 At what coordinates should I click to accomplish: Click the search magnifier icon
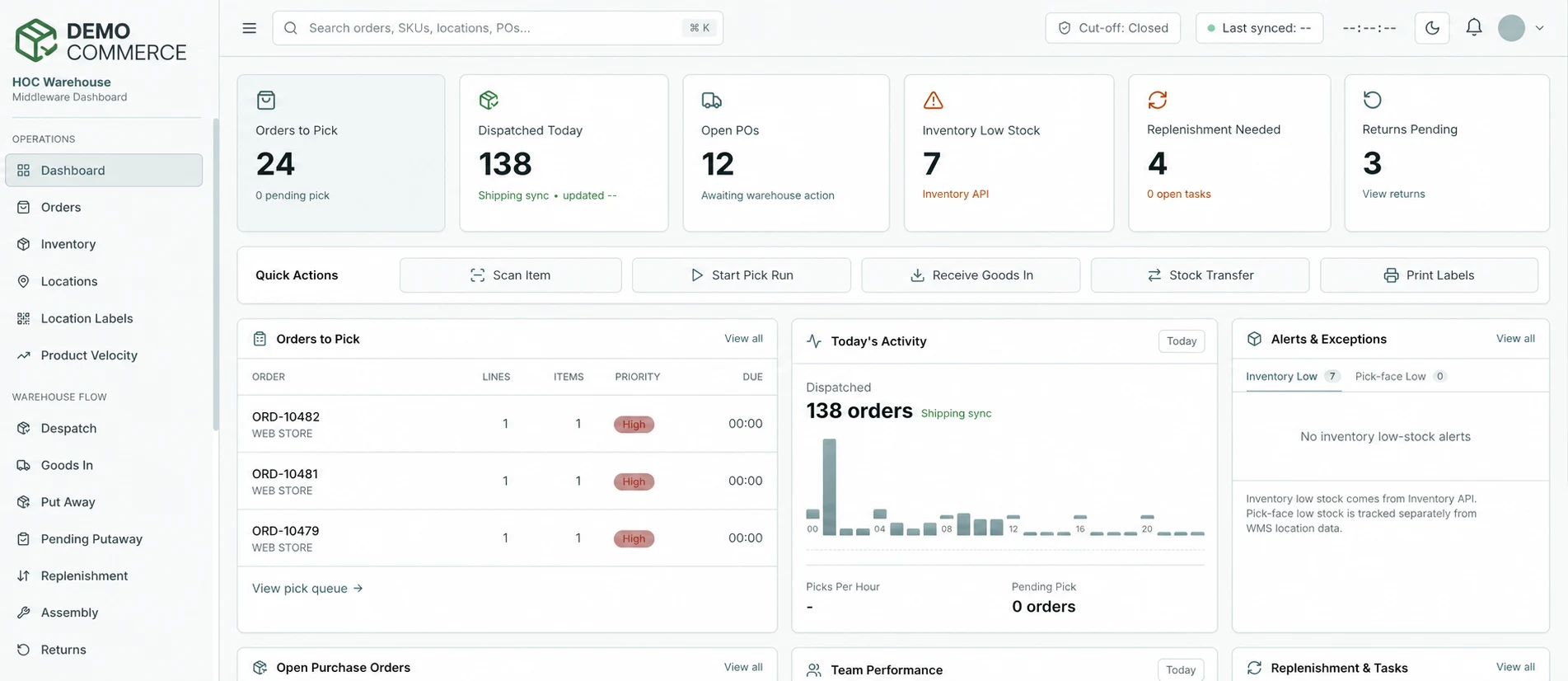[x=291, y=28]
